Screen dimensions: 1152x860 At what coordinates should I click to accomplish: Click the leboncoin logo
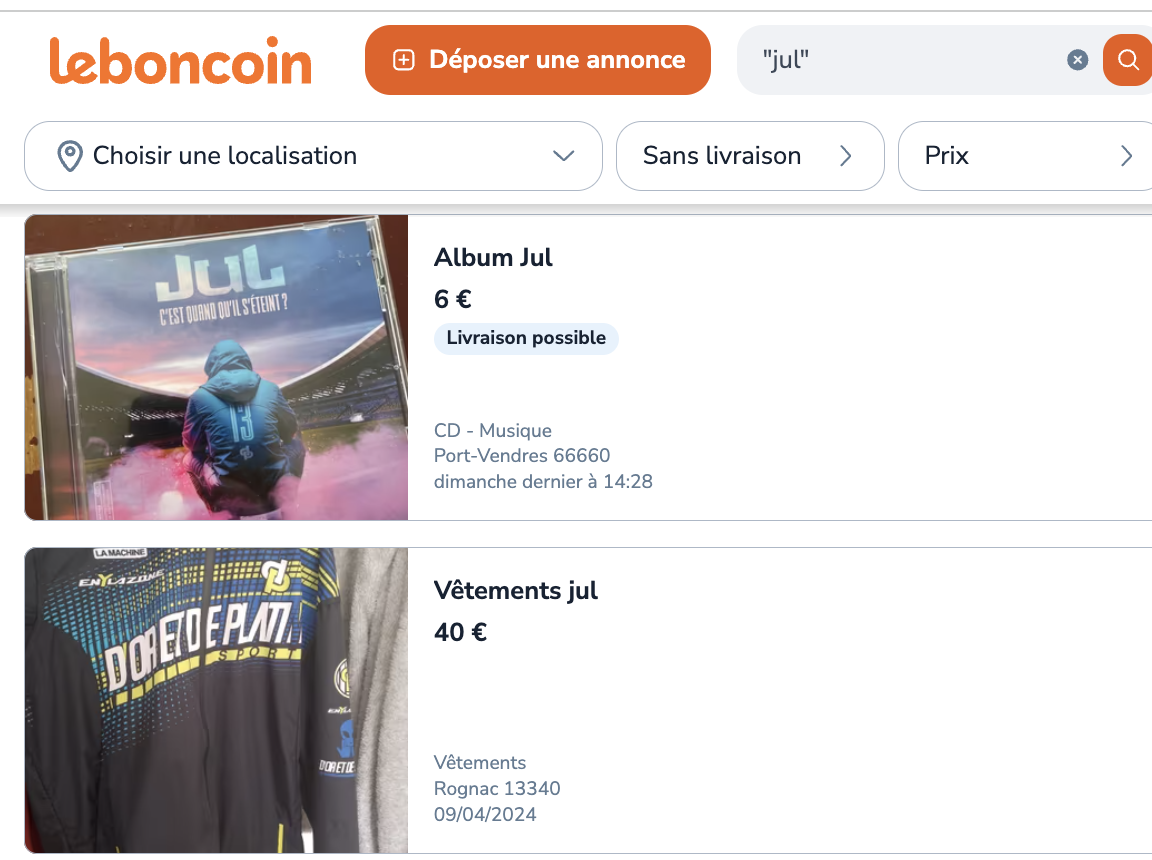point(180,60)
